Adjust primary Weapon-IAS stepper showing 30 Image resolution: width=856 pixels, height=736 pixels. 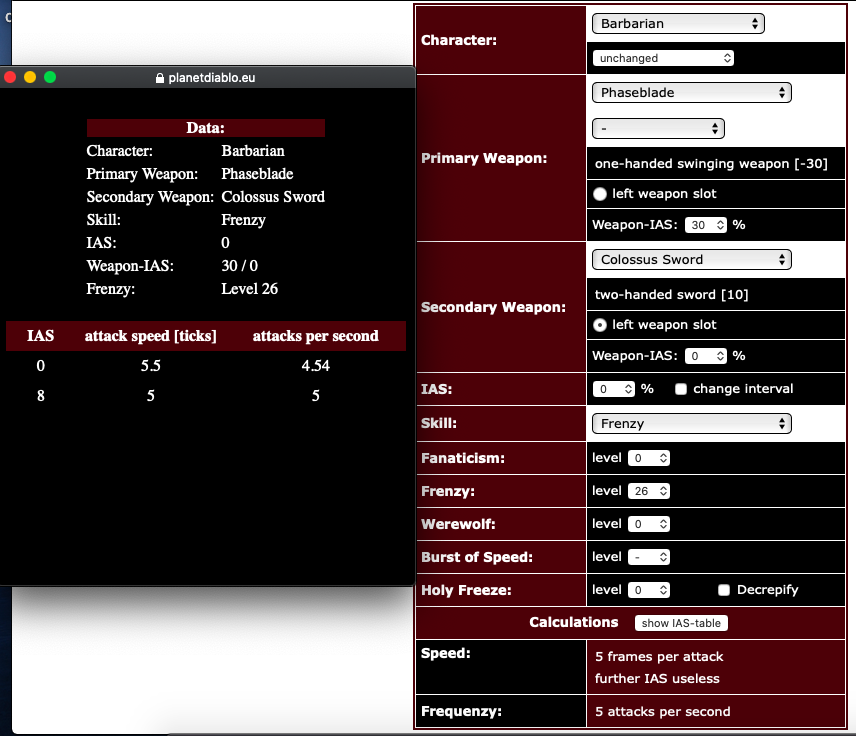tap(706, 225)
